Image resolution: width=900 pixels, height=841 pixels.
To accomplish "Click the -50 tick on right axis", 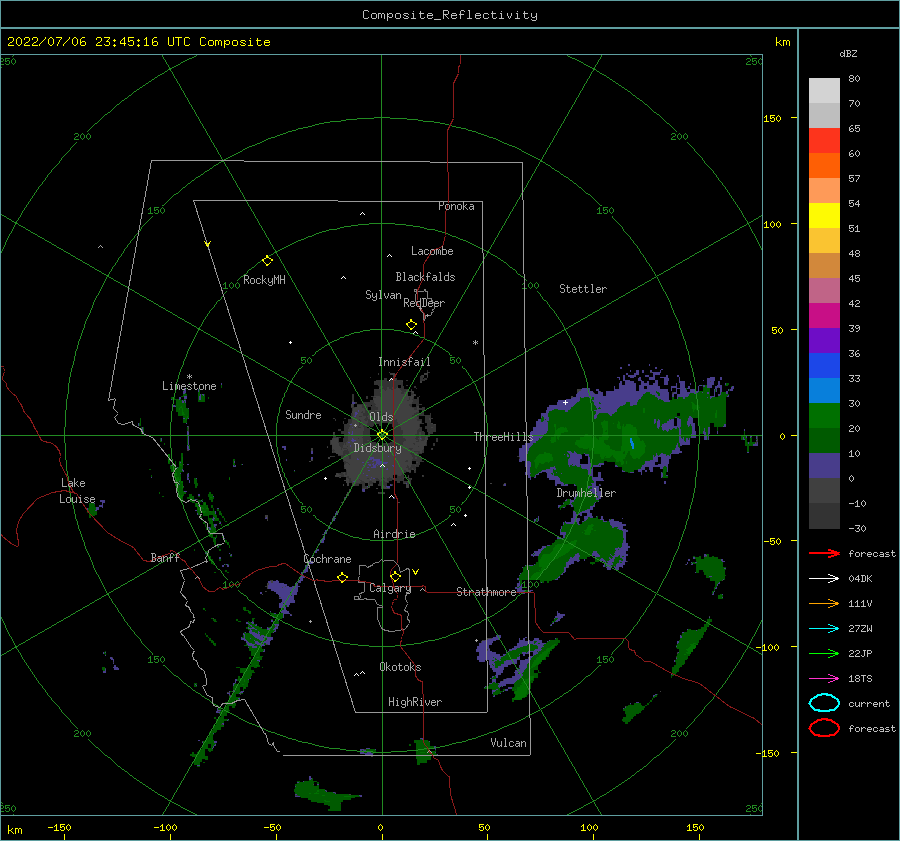I will (x=771, y=541).
